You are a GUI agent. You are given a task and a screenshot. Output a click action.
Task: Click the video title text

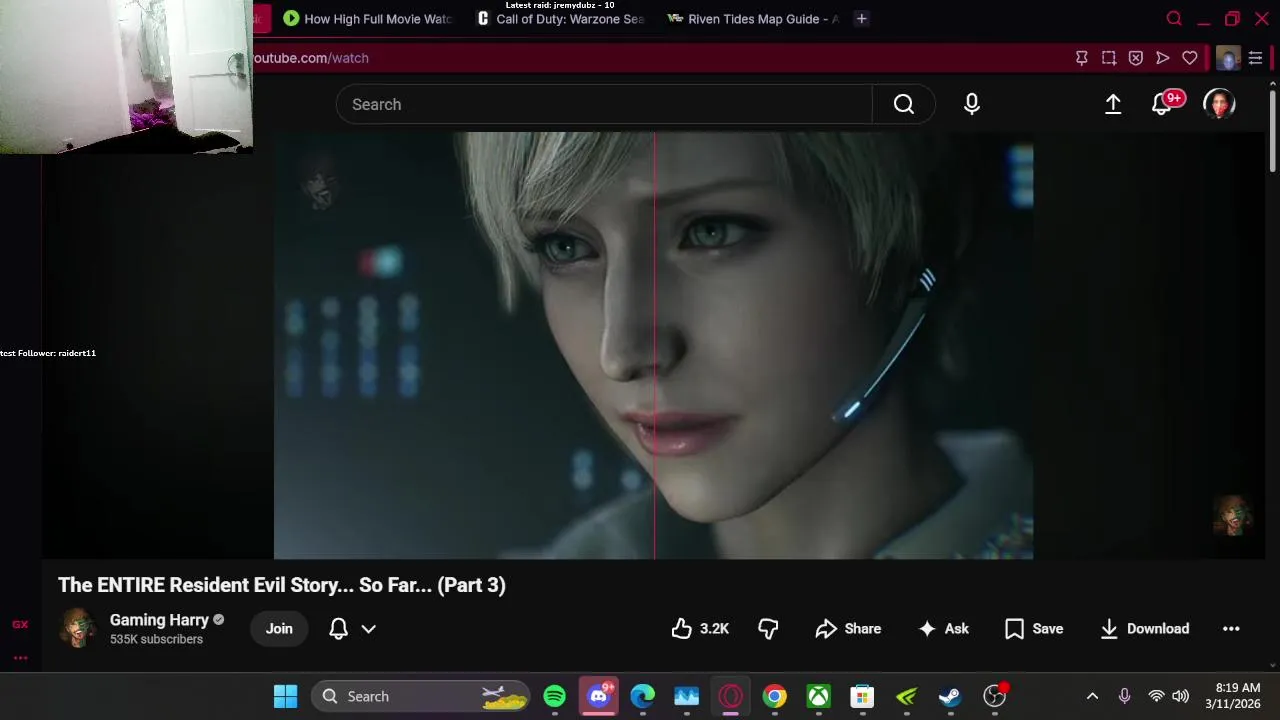coord(282,585)
